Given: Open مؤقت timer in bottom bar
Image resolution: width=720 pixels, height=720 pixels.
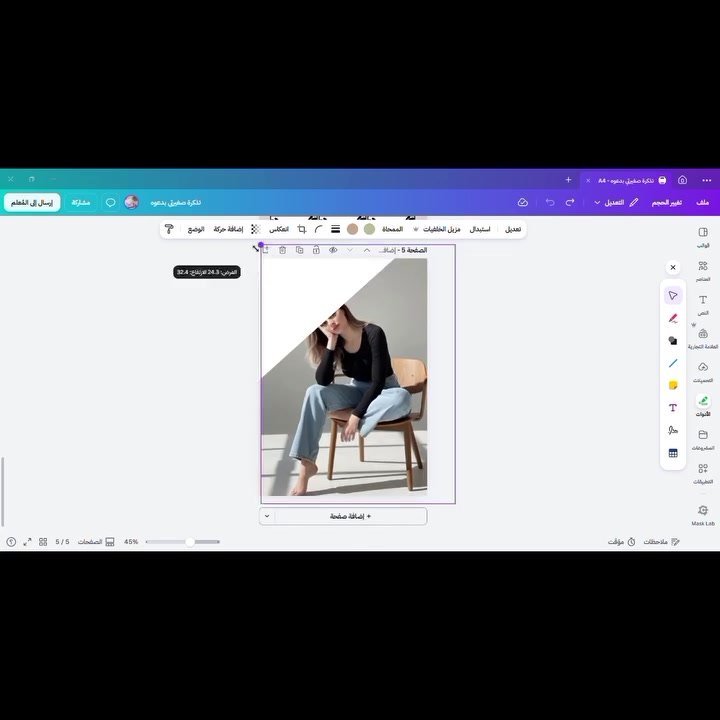Looking at the screenshot, I should 622,542.
